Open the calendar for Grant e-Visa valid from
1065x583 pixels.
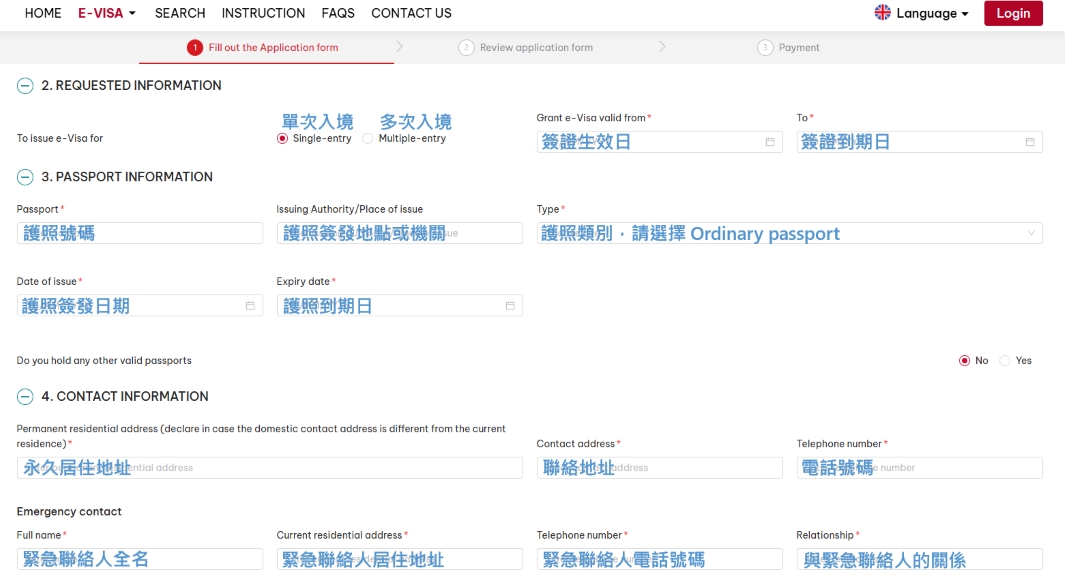769,141
